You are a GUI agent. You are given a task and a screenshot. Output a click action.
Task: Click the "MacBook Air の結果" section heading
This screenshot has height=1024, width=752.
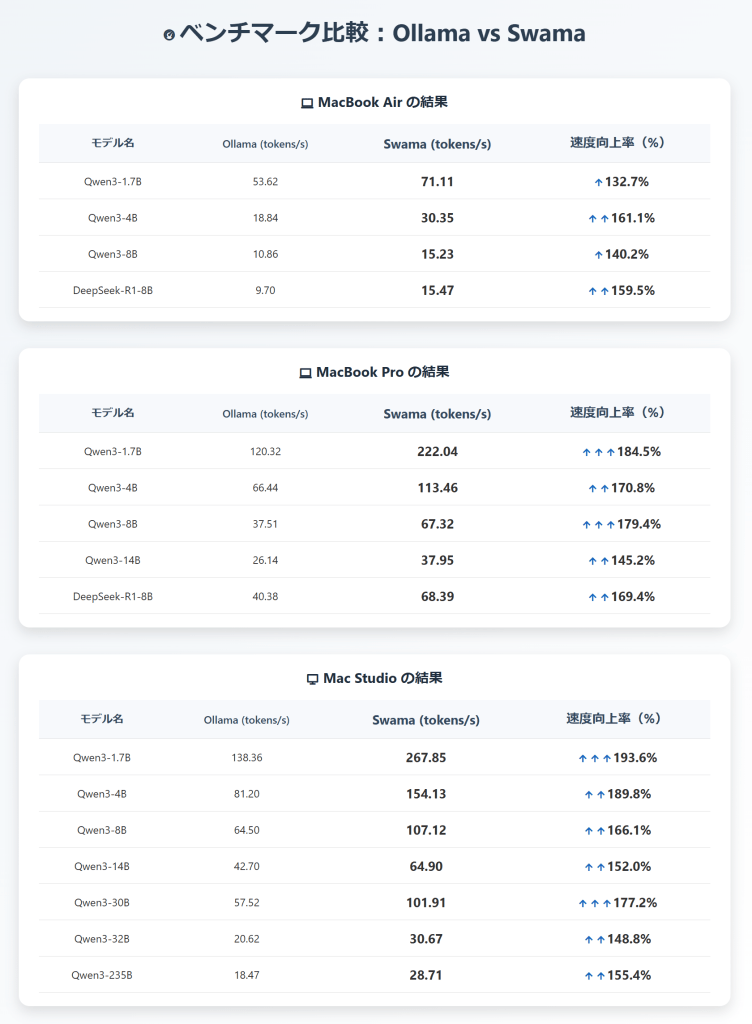(382, 102)
